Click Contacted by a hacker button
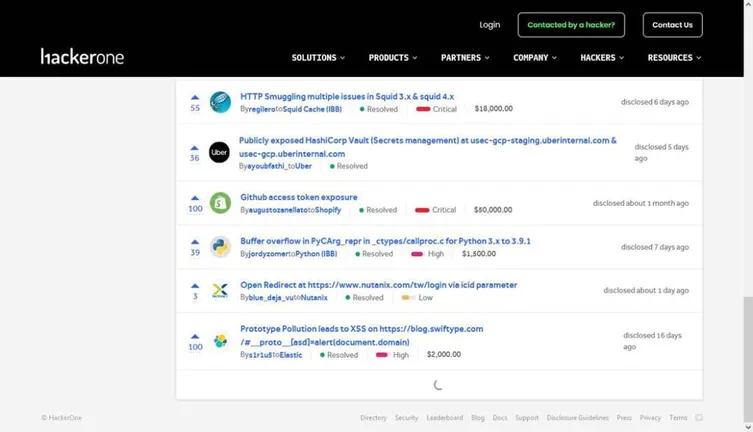The height and width of the screenshot is (432, 753). [x=571, y=25]
